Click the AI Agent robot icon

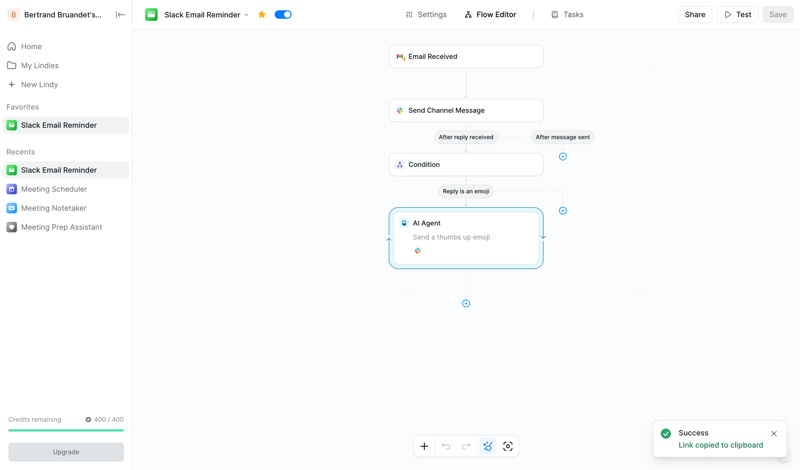[404, 223]
